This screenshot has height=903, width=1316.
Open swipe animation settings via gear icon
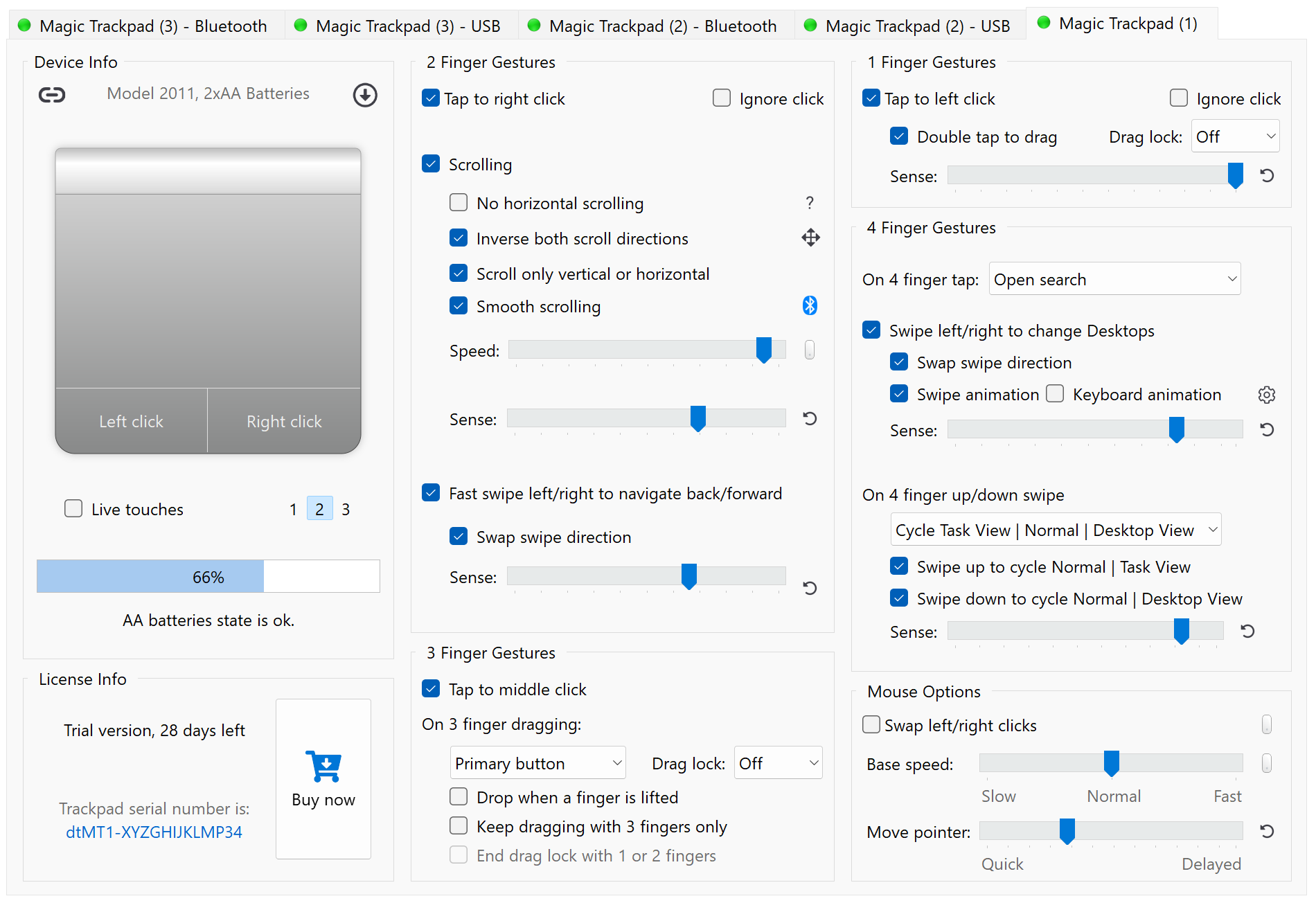pyautogui.click(x=1267, y=395)
